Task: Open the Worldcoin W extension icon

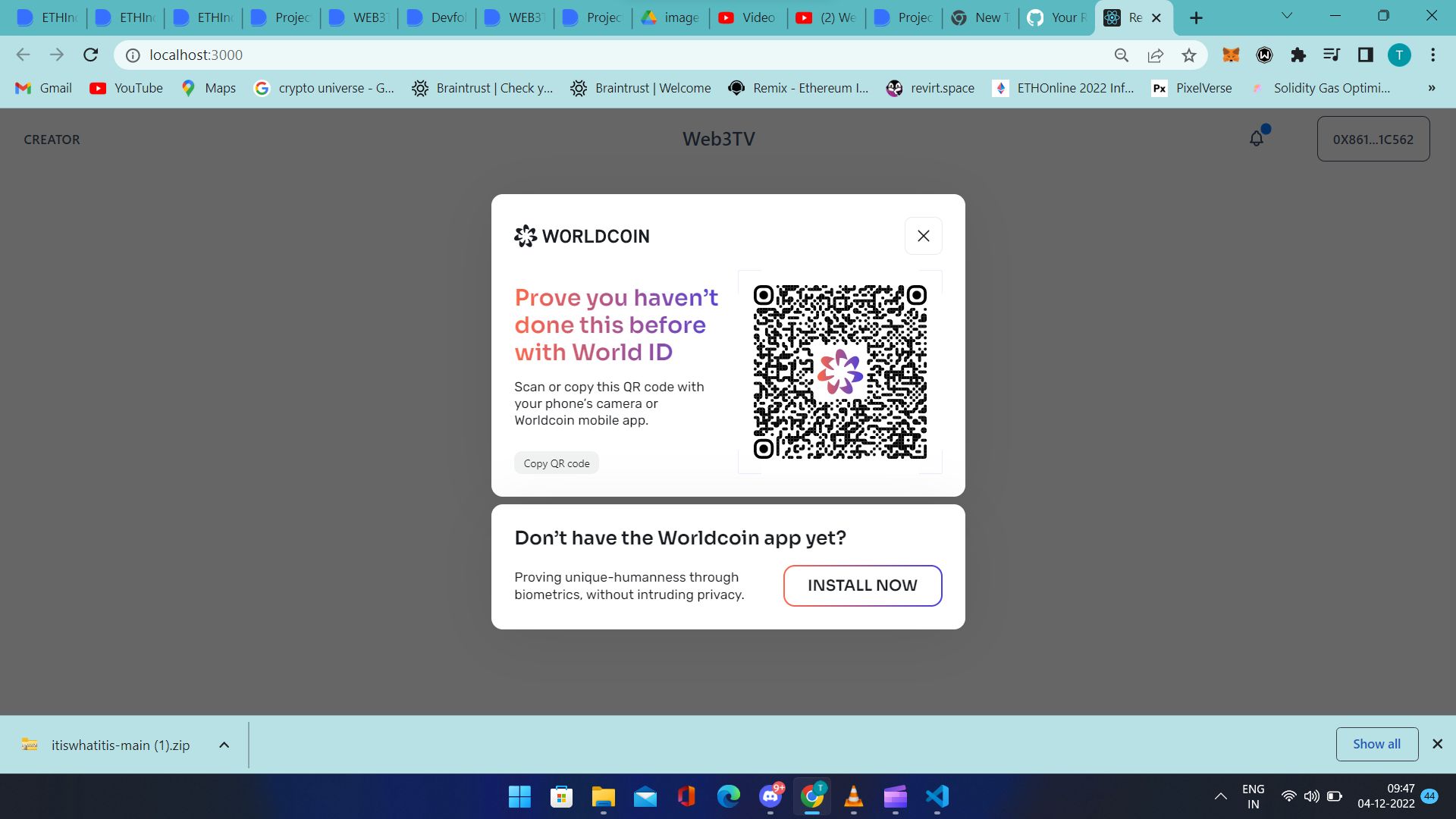Action: coord(1264,55)
